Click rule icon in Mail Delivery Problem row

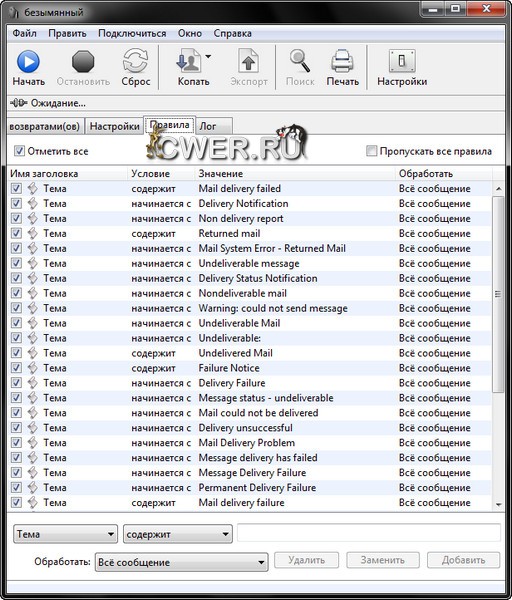point(33,443)
